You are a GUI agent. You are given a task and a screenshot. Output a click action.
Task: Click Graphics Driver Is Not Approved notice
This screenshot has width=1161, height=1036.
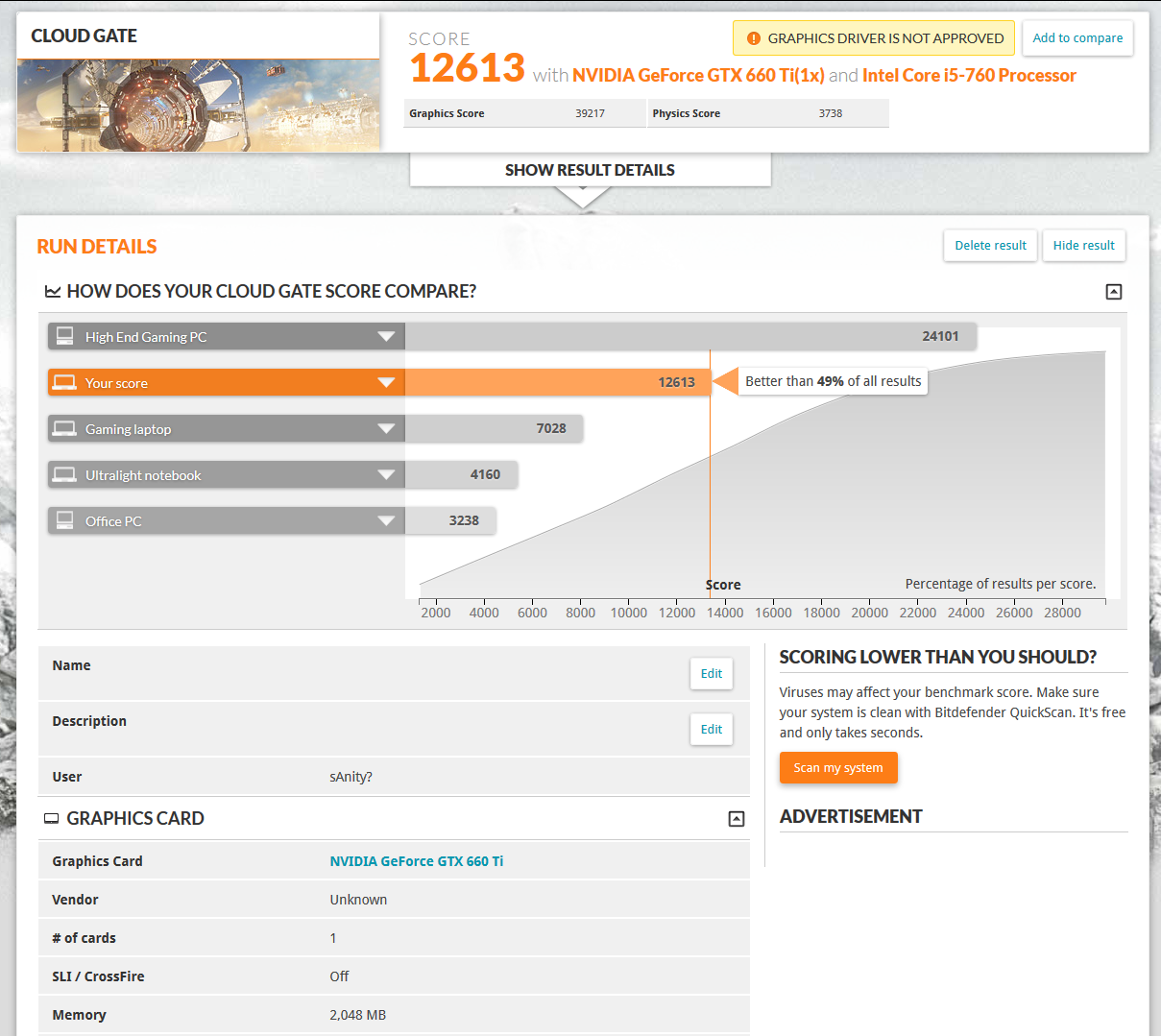[874, 38]
